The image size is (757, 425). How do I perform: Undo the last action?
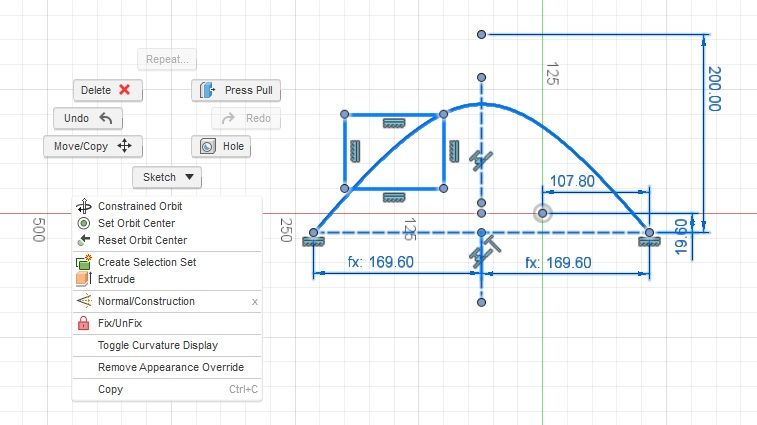tap(88, 118)
